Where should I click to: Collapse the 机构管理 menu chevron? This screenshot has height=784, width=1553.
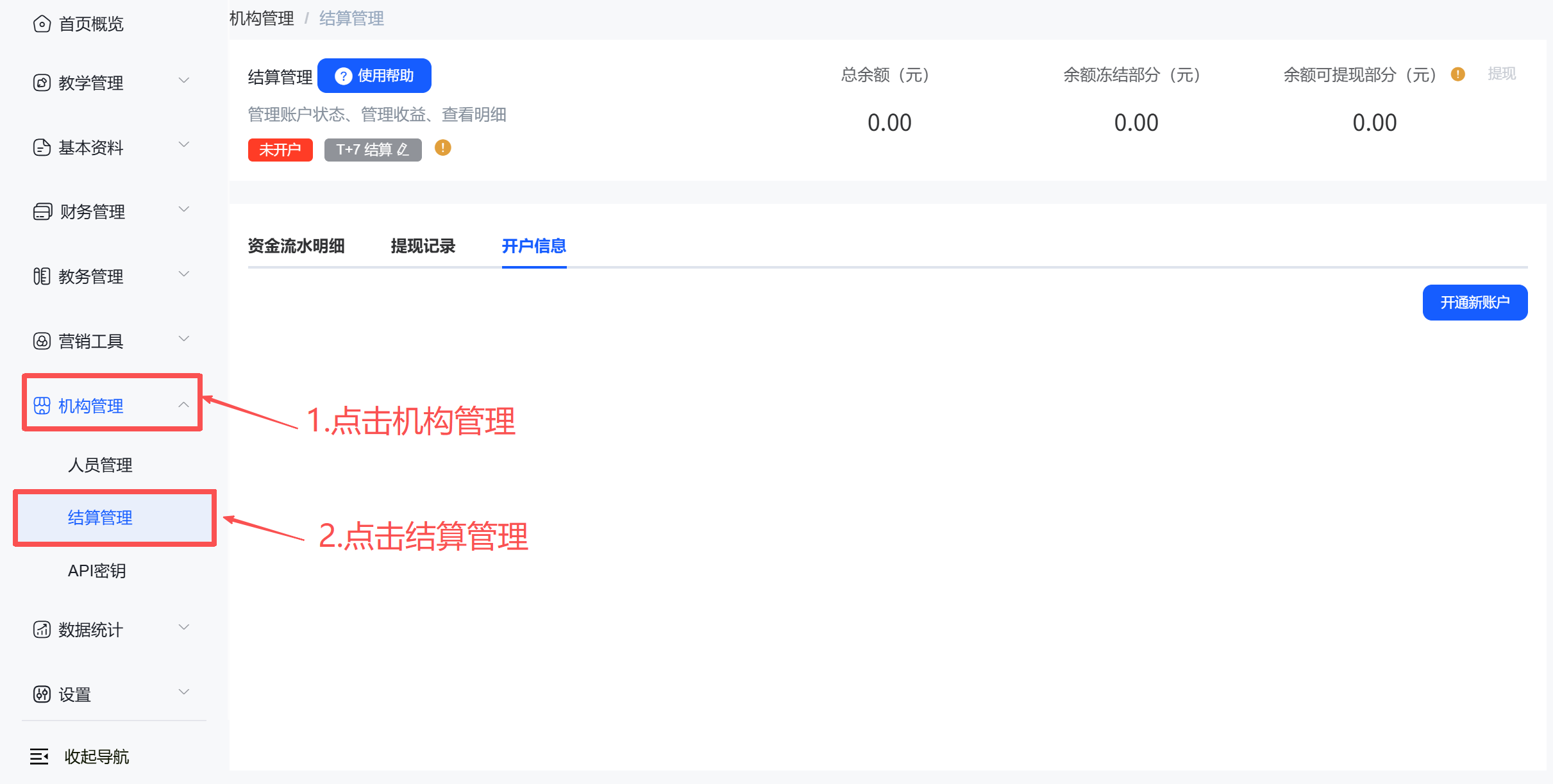click(x=184, y=405)
